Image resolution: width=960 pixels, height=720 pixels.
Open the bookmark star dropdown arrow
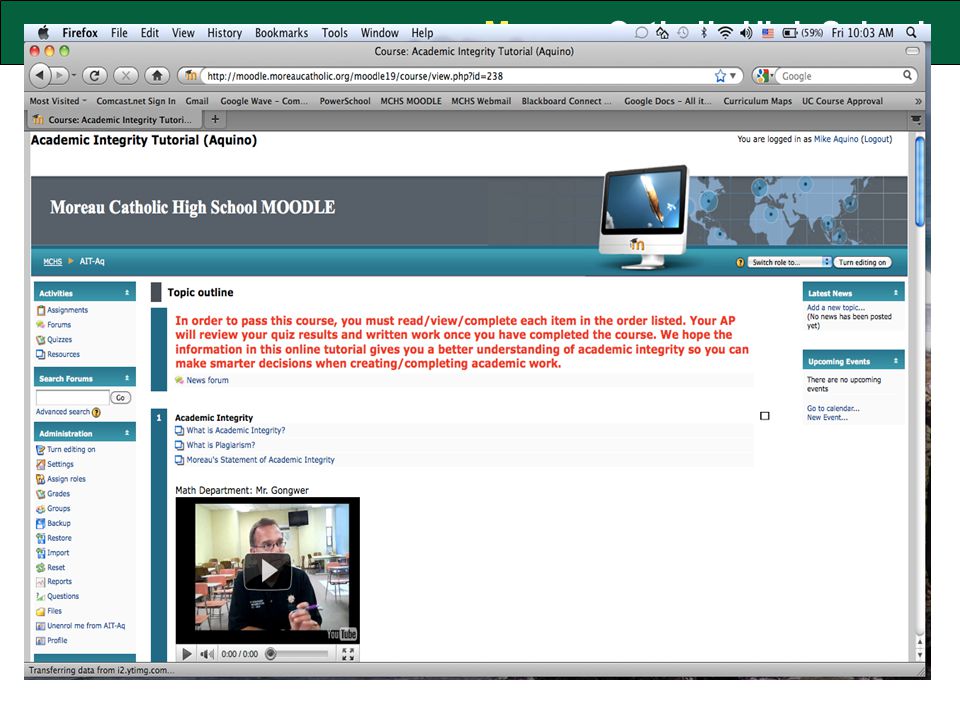(x=733, y=76)
